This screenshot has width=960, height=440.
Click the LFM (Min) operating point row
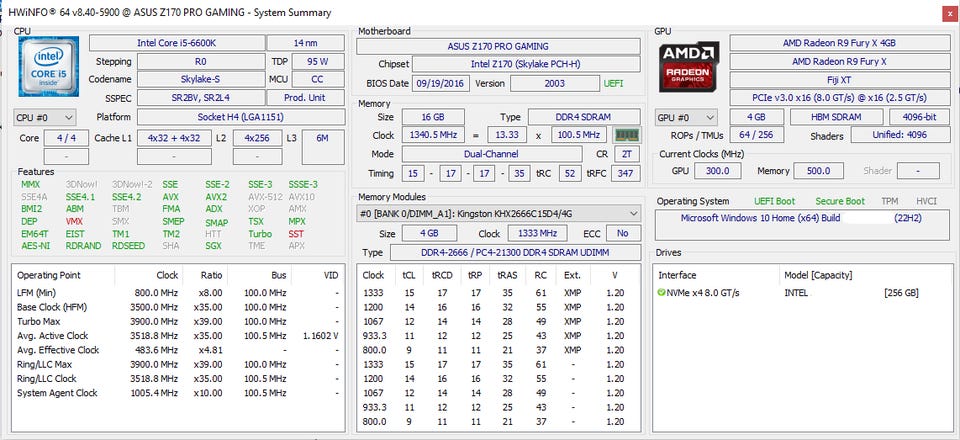[178, 293]
